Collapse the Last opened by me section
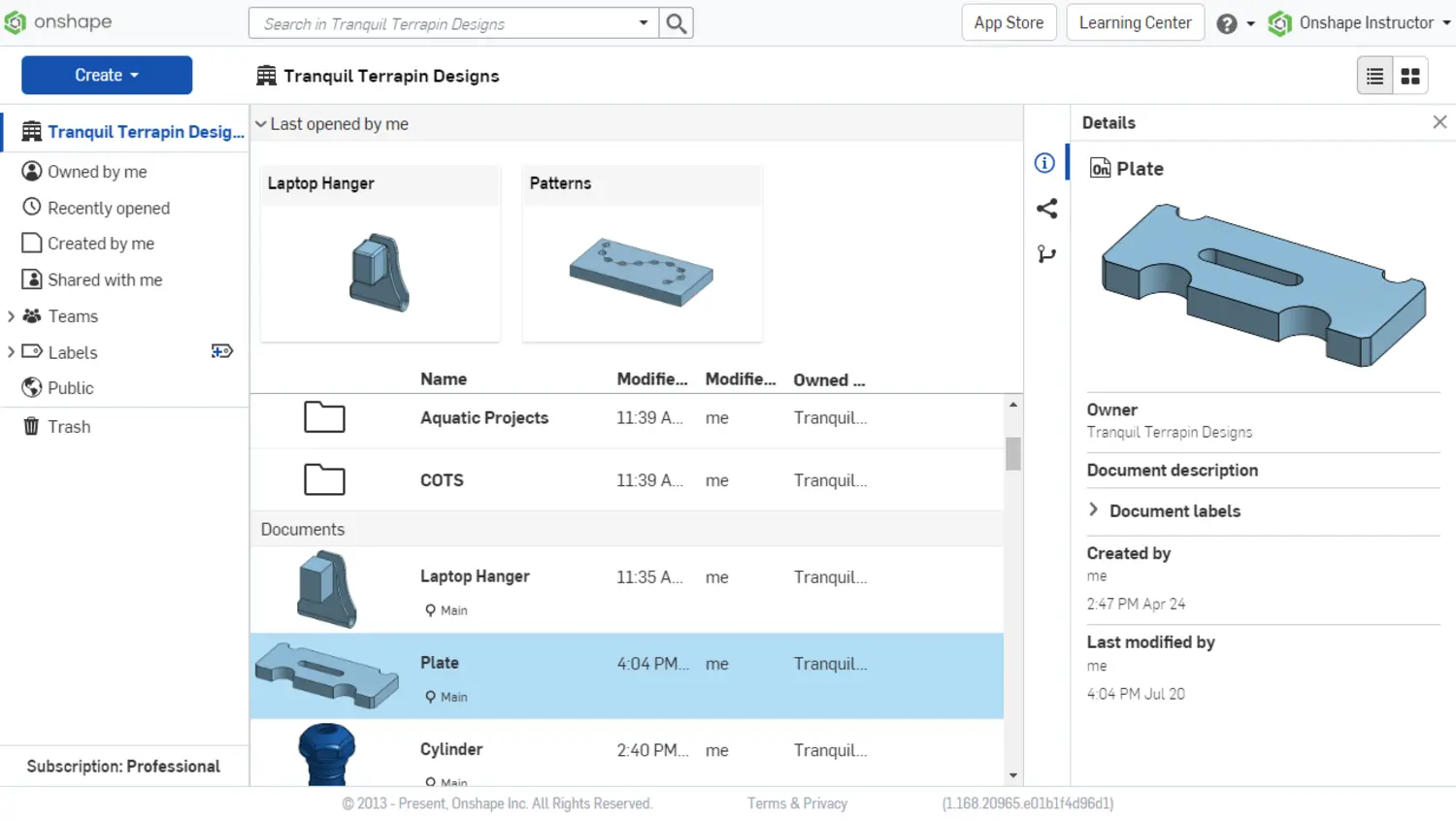 tap(261, 124)
